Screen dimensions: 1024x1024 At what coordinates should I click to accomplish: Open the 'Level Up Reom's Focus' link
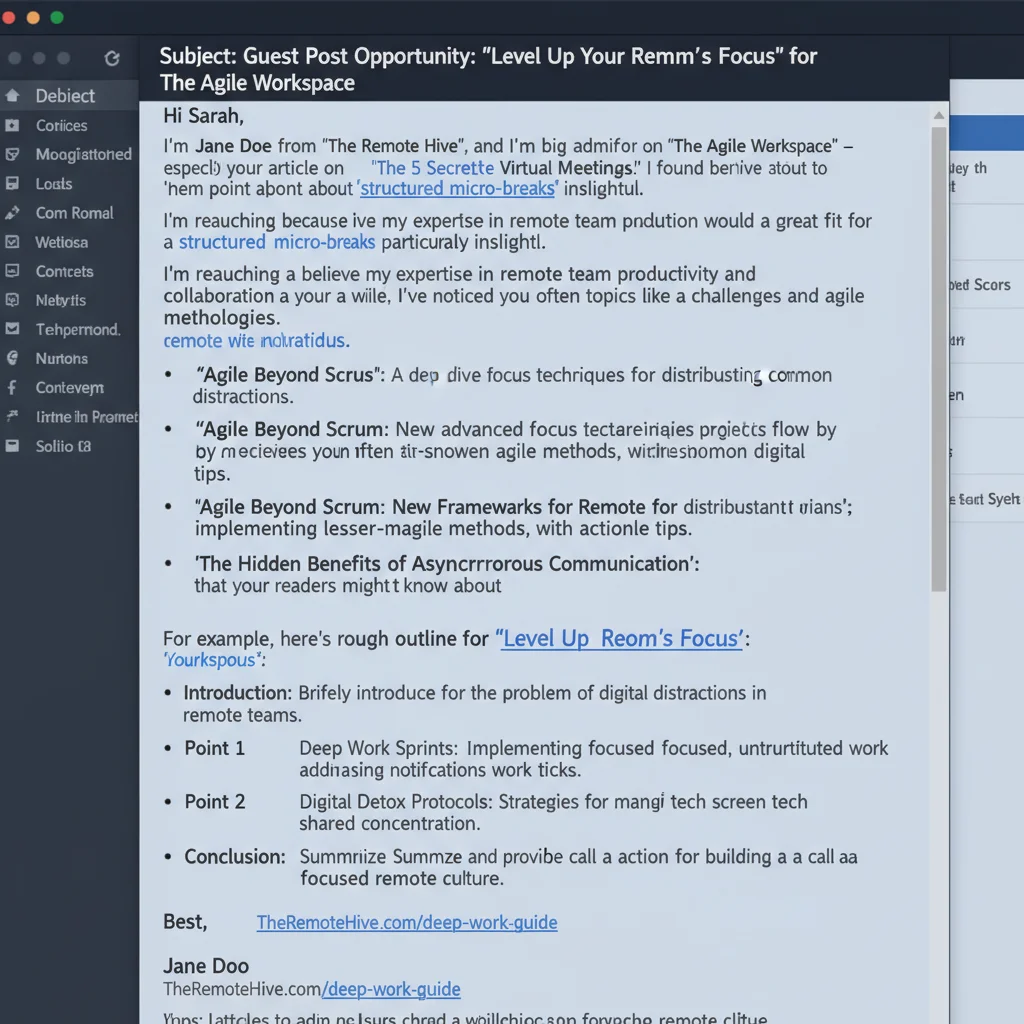tap(620, 638)
